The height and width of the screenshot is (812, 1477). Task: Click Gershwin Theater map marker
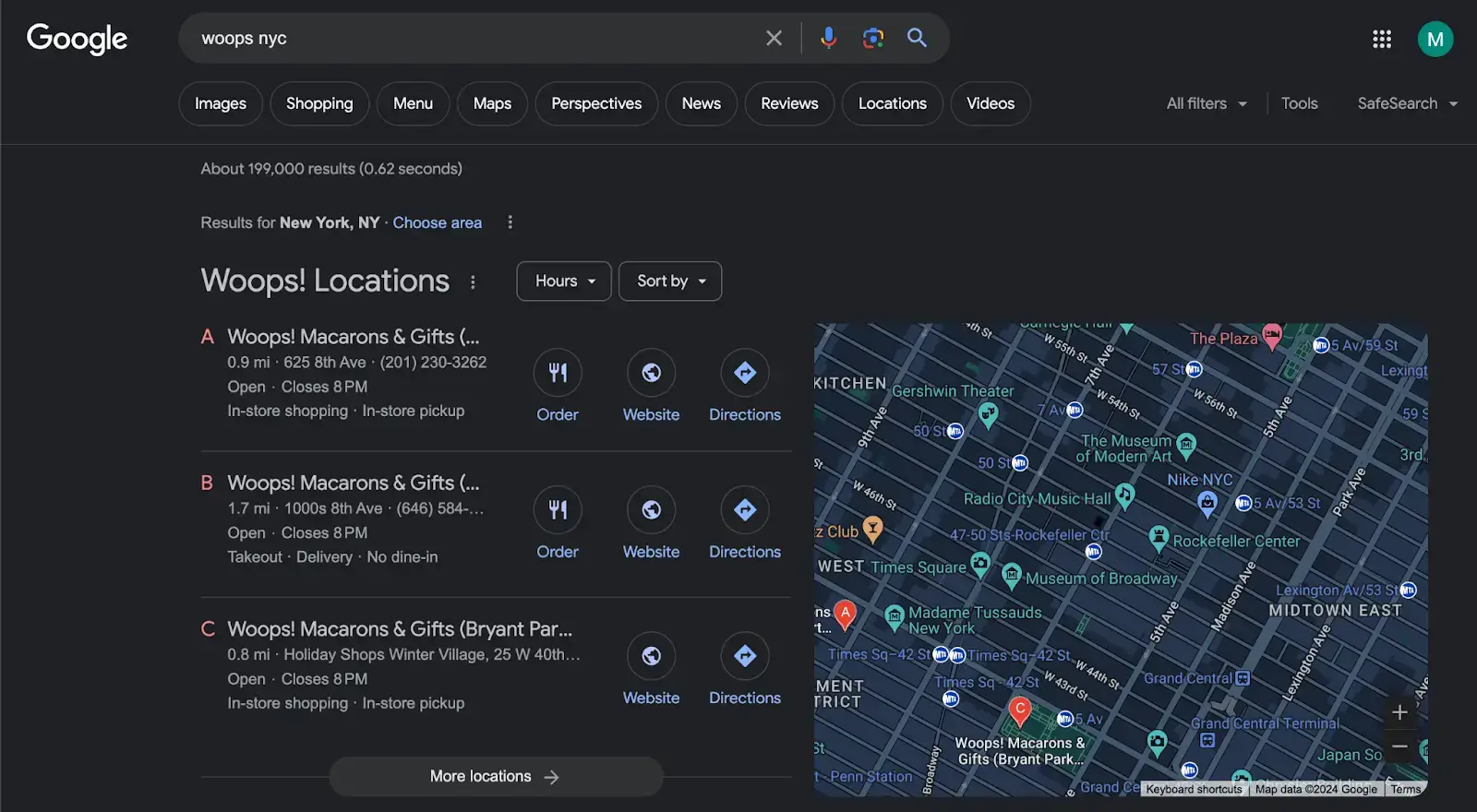point(988,415)
